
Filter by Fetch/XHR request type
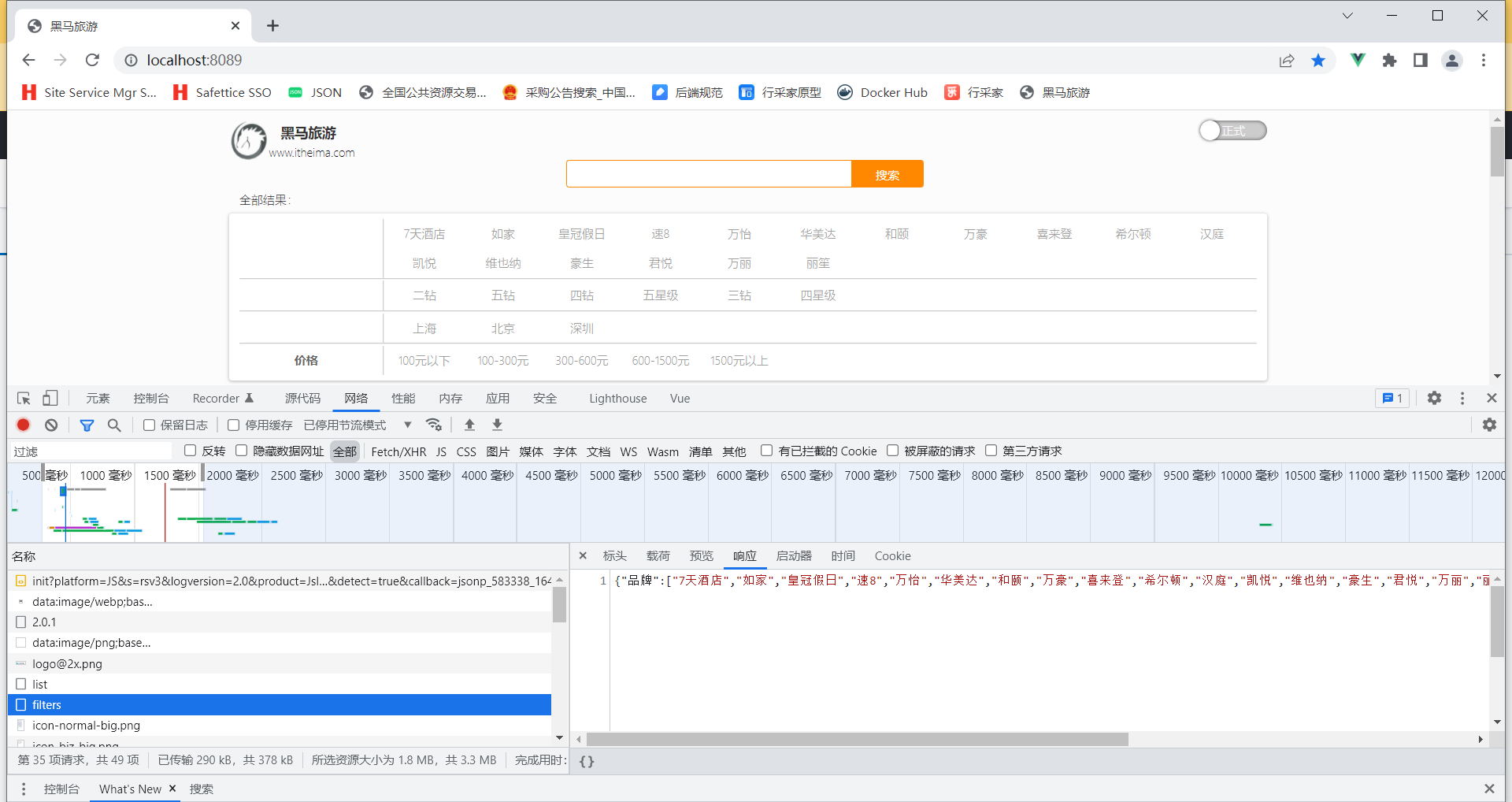[398, 451]
